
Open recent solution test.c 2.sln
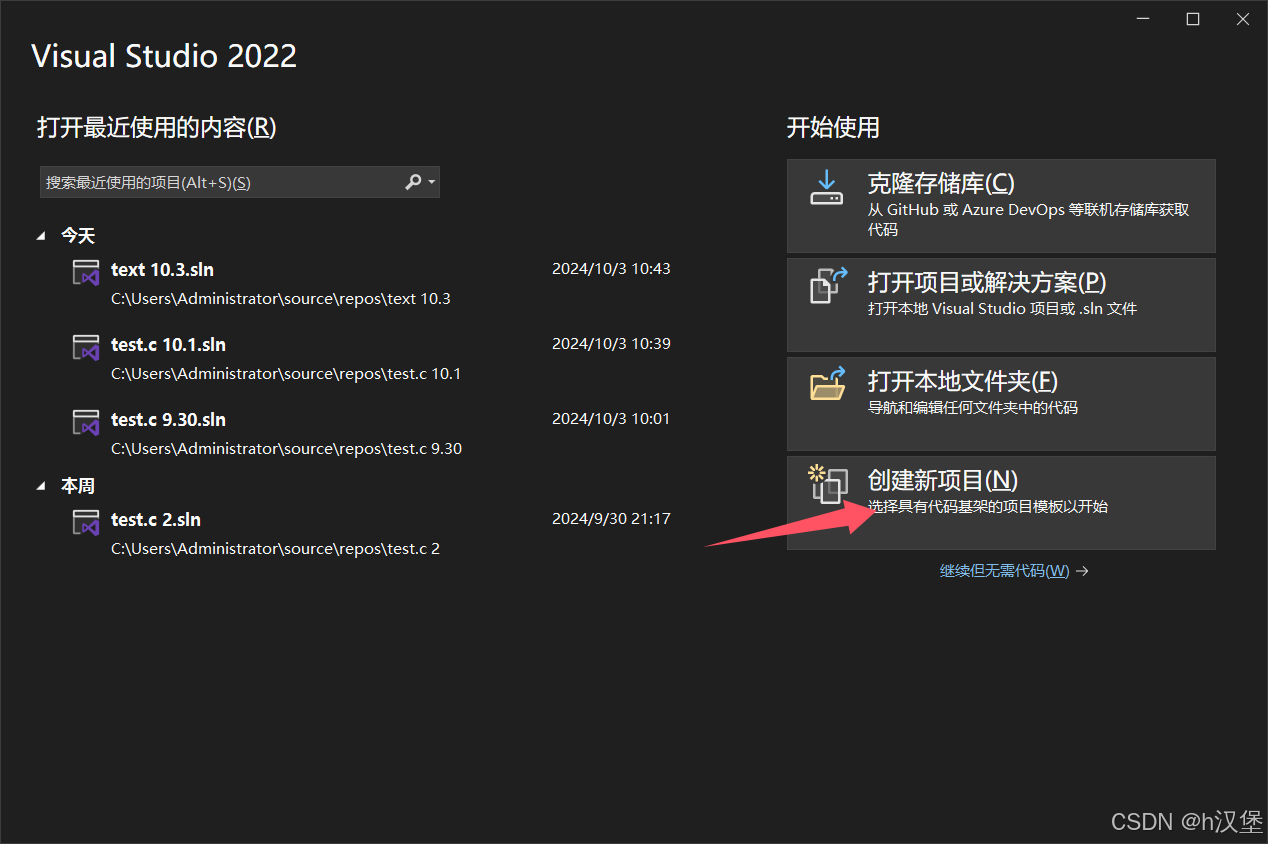coord(156,519)
